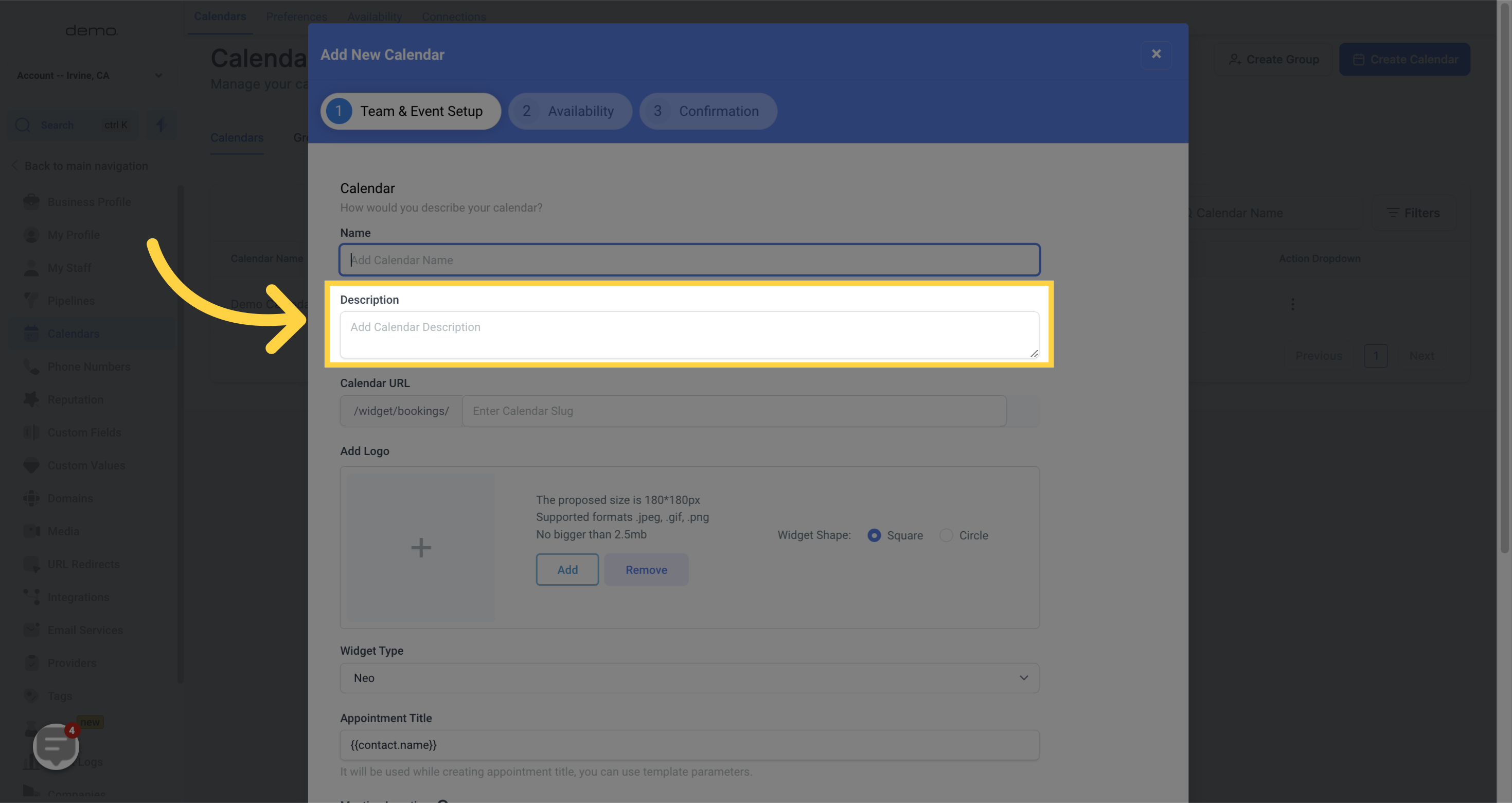Click the plus icon to upload logo

[421, 548]
